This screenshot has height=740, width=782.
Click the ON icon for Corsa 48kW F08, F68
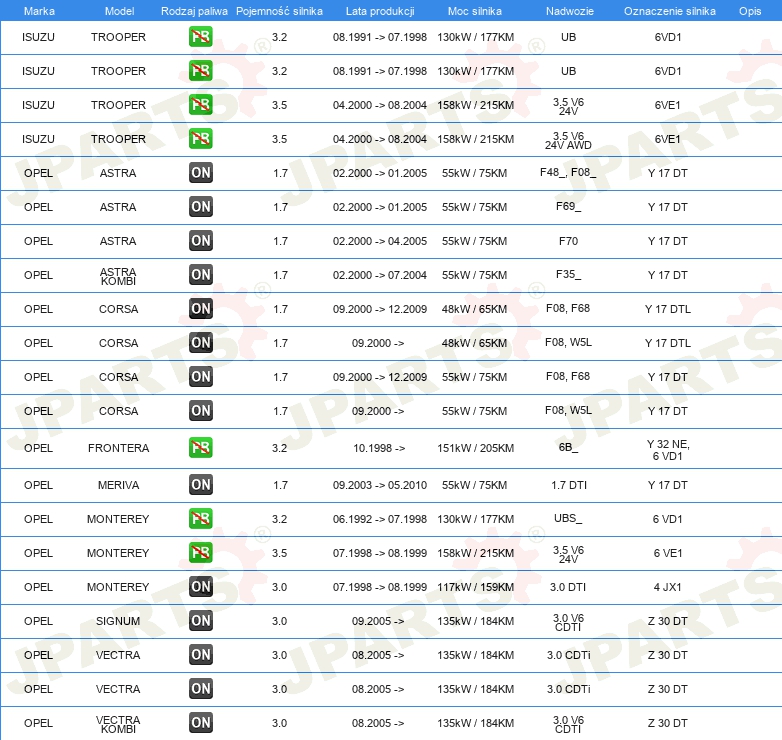tap(200, 308)
